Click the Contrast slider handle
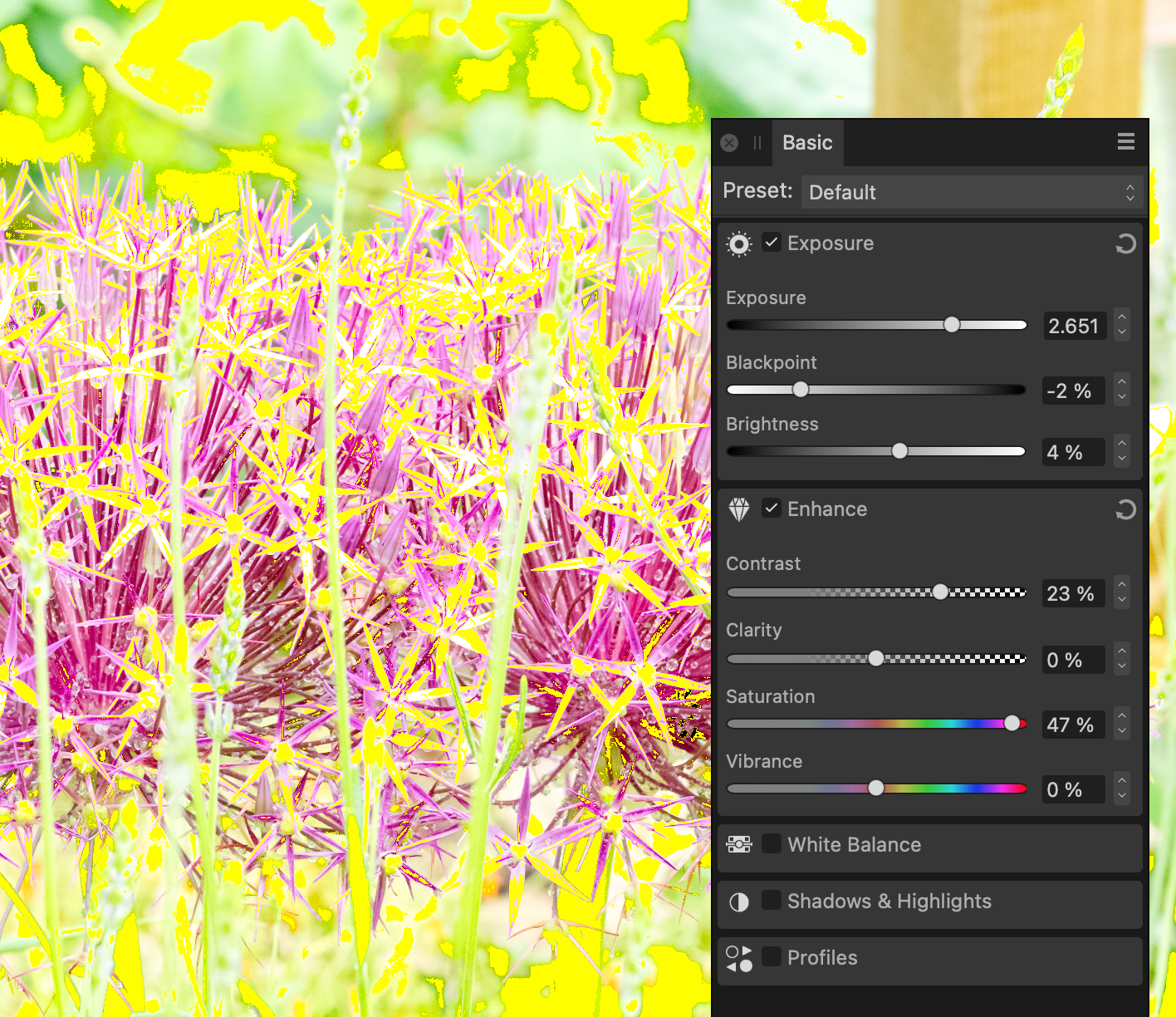 click(x=940, y=592)
